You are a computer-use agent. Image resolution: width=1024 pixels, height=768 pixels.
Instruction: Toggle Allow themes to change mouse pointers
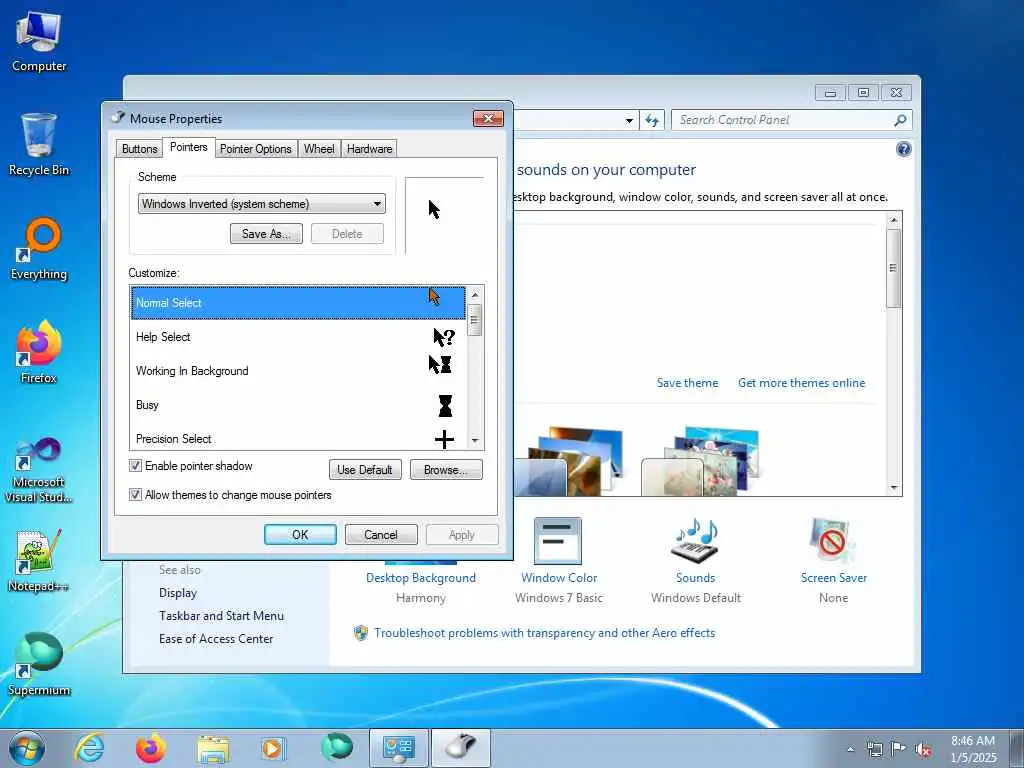point(135,494)
